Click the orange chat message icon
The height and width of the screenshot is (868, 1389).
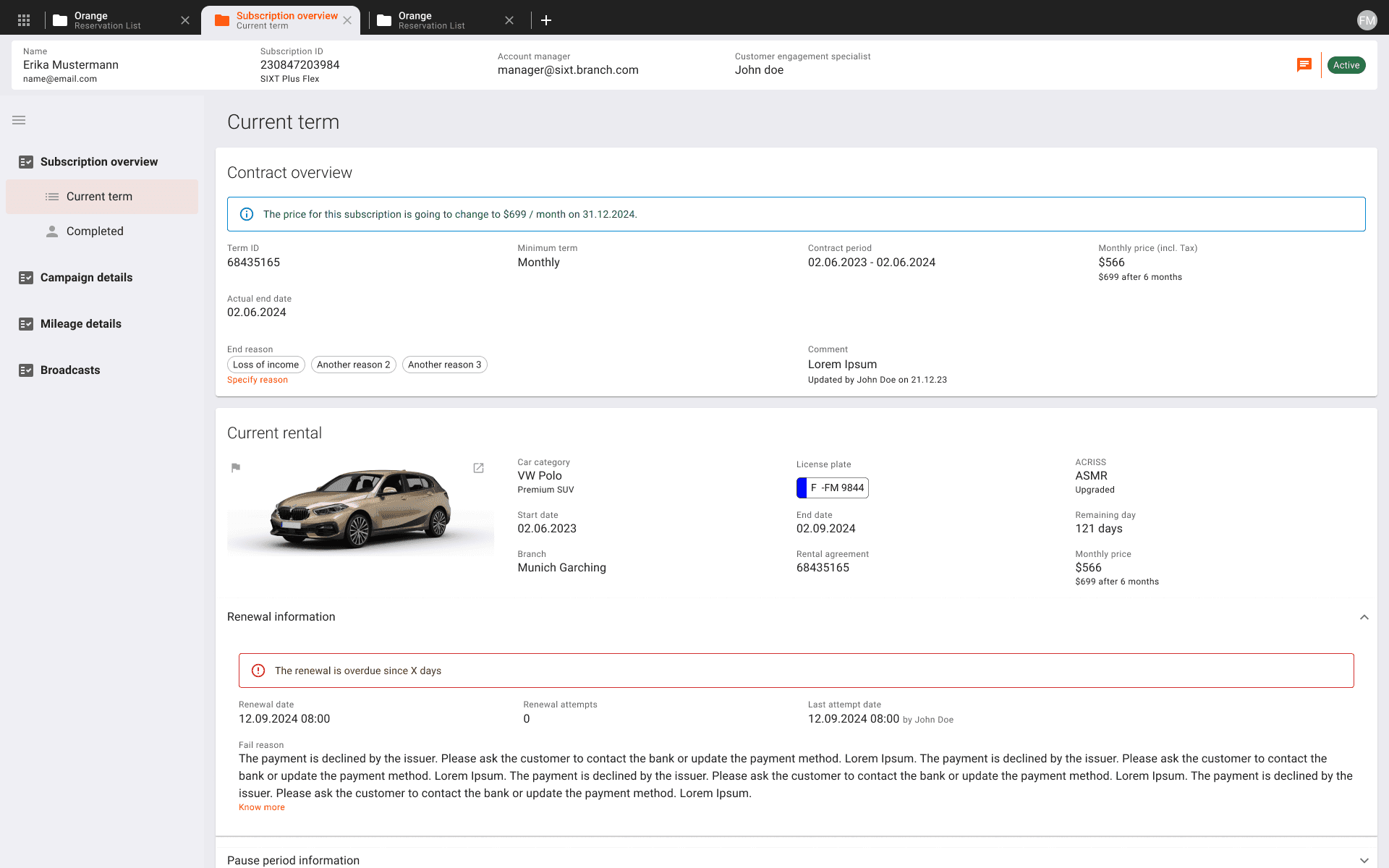pyautogui.click(x=1304, y=65)
